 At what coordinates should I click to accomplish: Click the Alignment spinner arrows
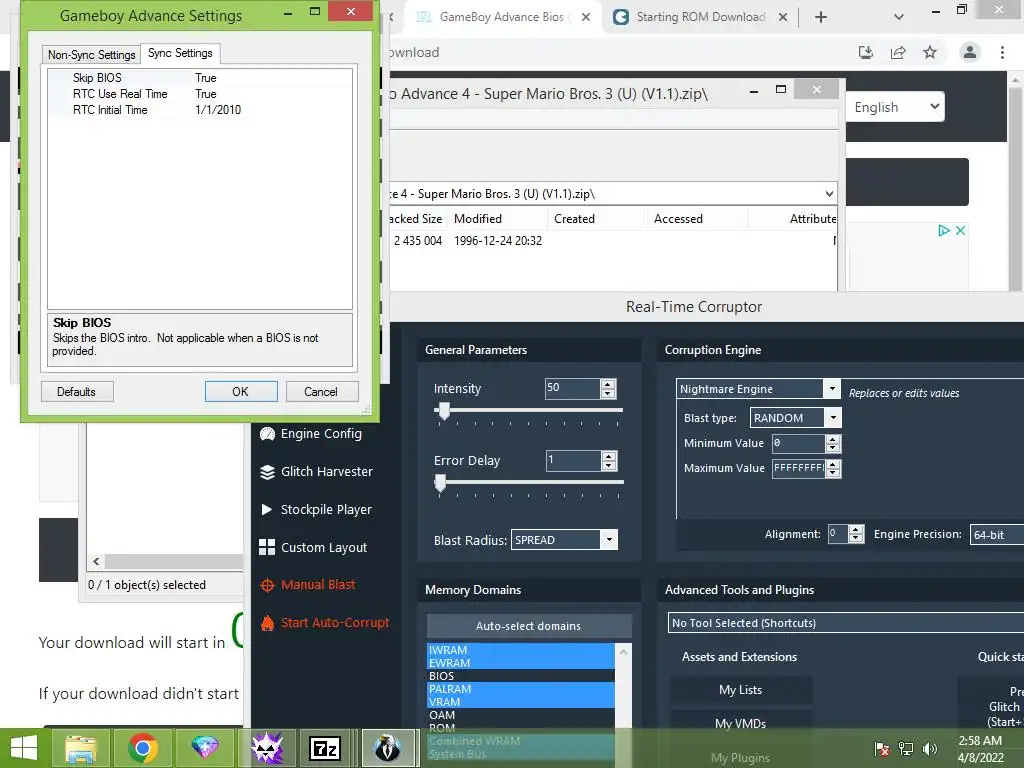856,534
